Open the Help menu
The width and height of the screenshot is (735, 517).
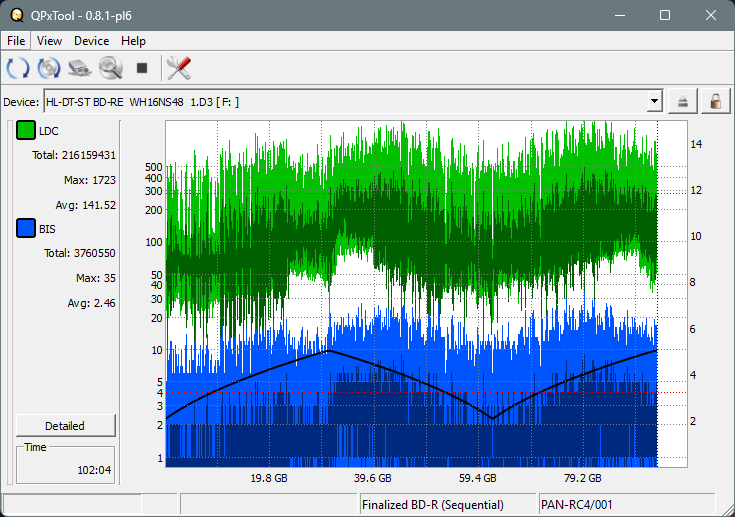click(133, 41)
